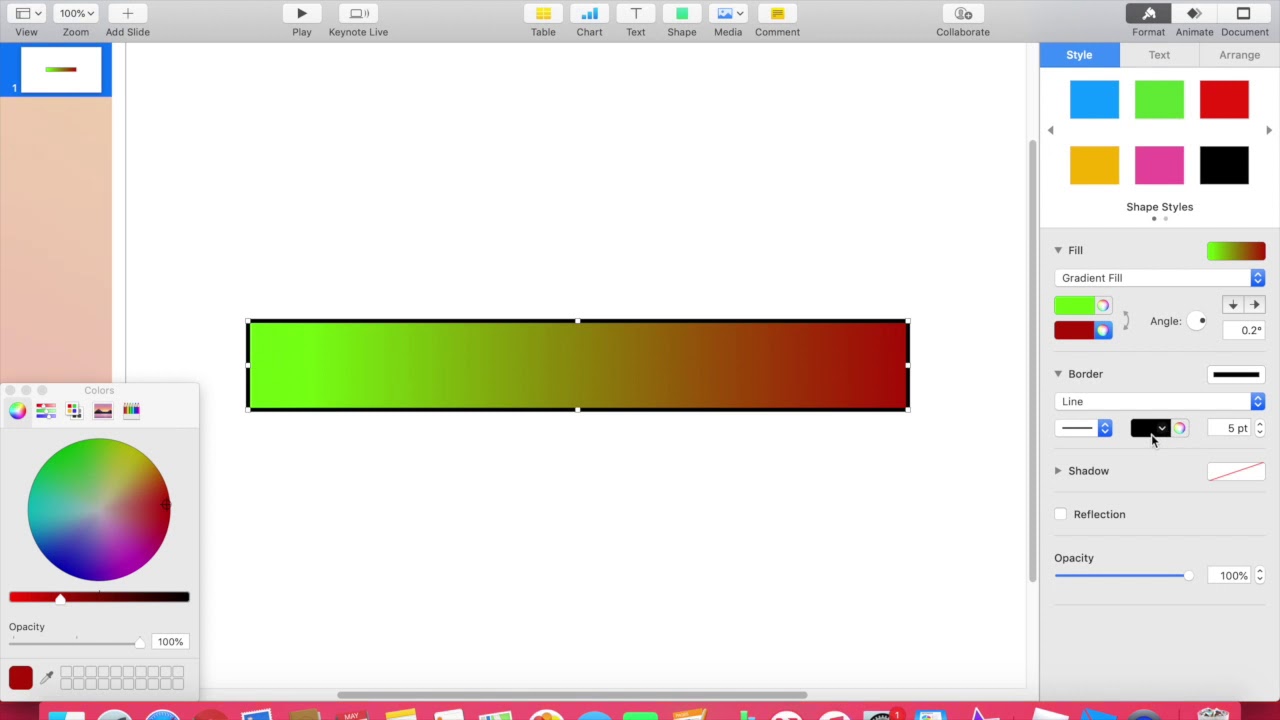Image resolution: width=1280 pixels, height=720 pixels.
Task: Select slide 1 thumbnail
Action: 61,69
